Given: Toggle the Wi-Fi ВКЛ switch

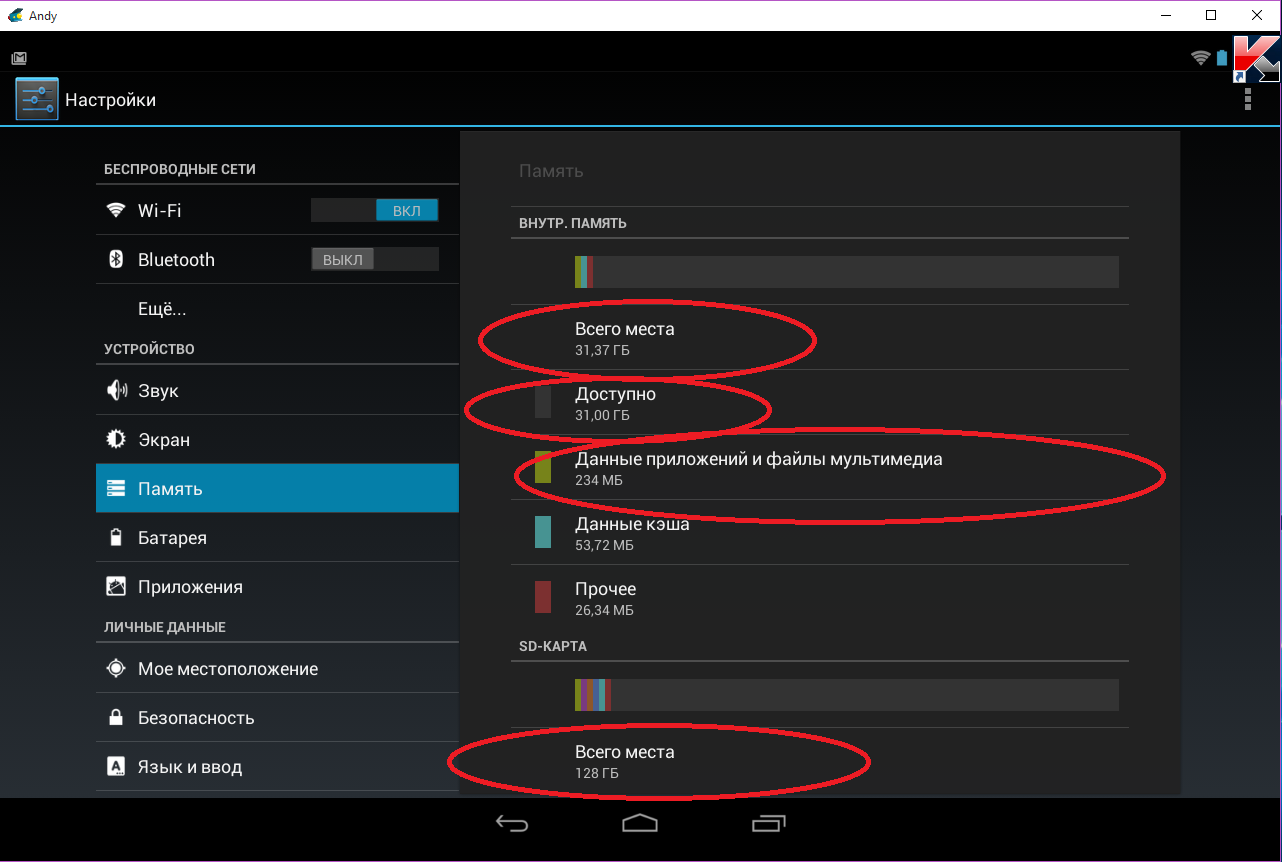Looking at the screenshot, I should [375, 211].
